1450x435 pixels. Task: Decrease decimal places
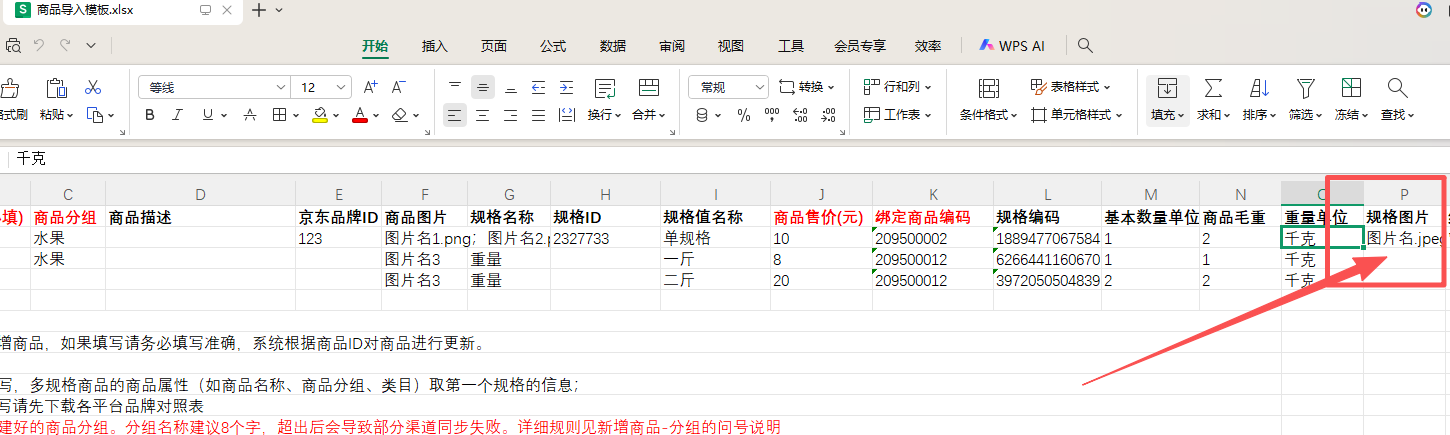pos(829,115)
